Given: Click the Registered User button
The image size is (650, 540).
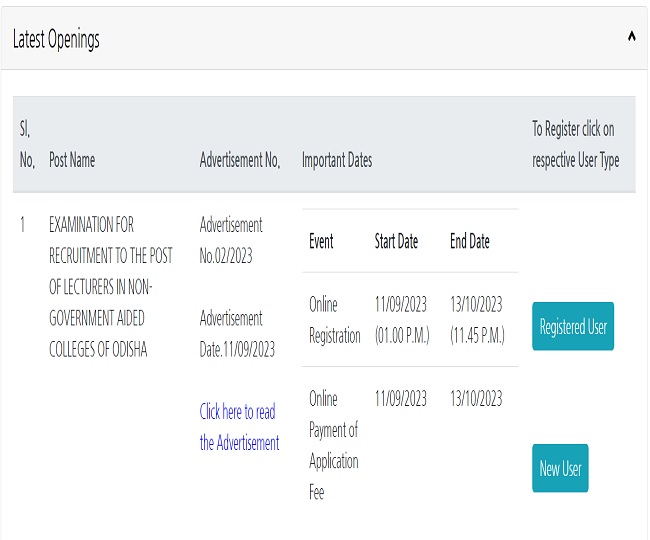Looking at the screenshot, I should (573, 327).
